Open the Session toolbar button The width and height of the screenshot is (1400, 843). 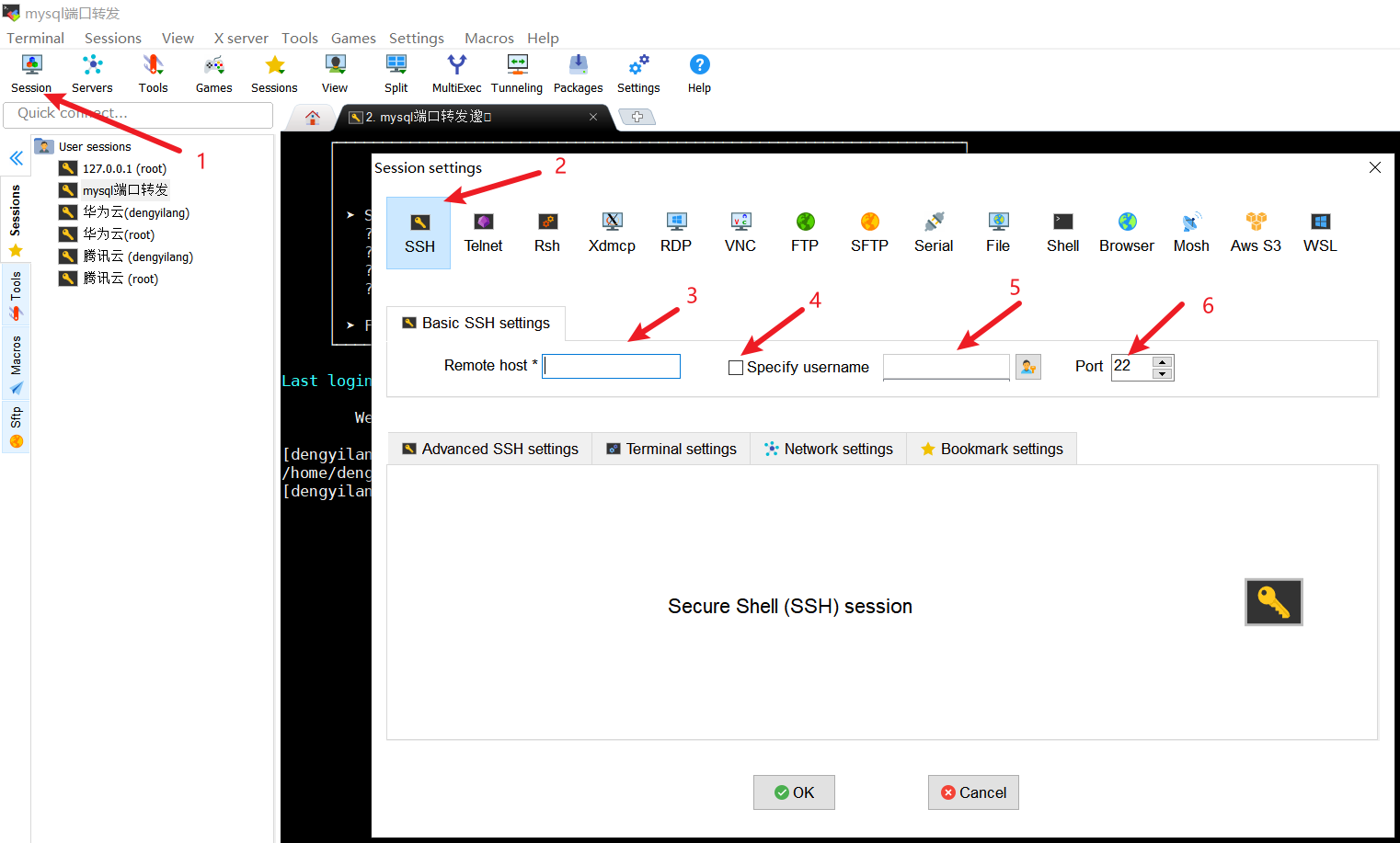[31, 74]
